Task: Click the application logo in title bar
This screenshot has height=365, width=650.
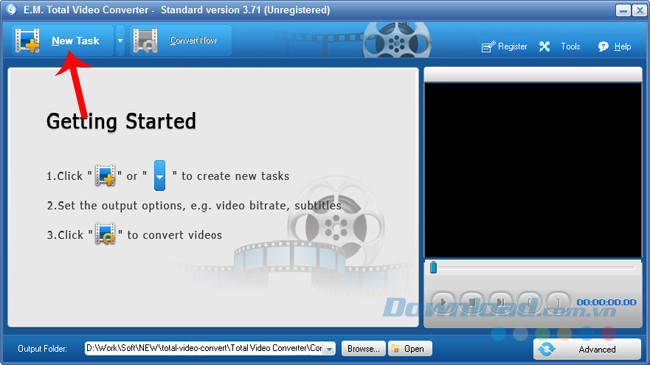Action: pyautogui.click(x=11, y=9)
